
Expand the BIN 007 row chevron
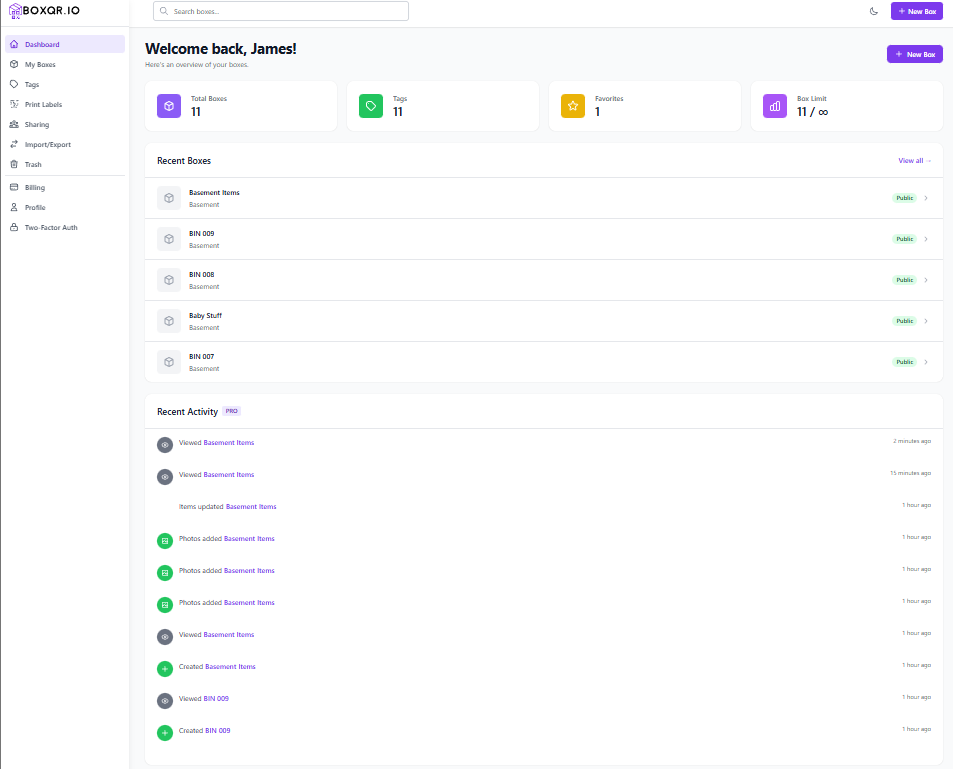coord(926,361)
